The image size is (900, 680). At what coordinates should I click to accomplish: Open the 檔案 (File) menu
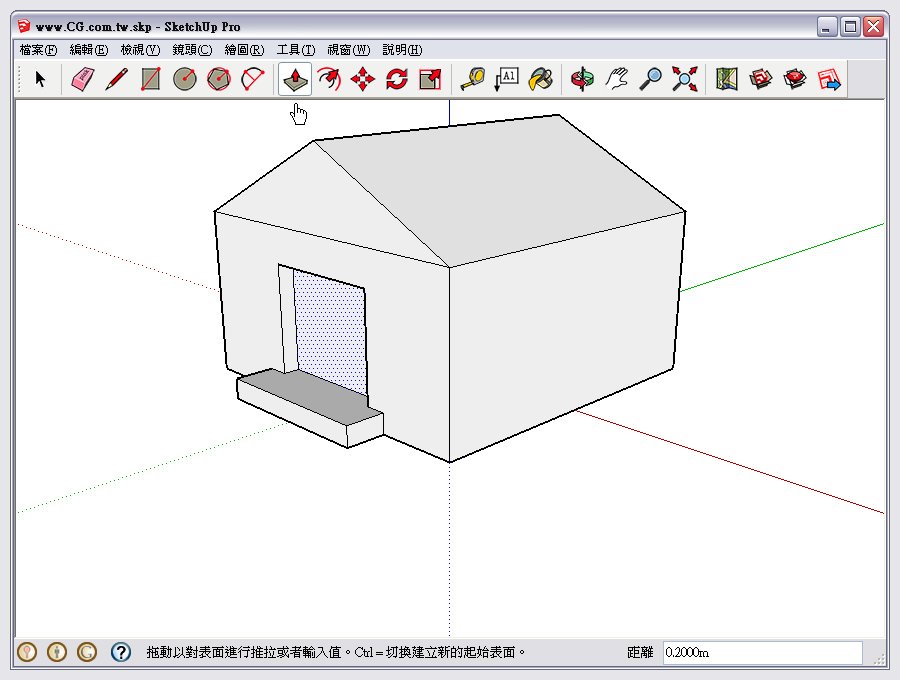38,50
